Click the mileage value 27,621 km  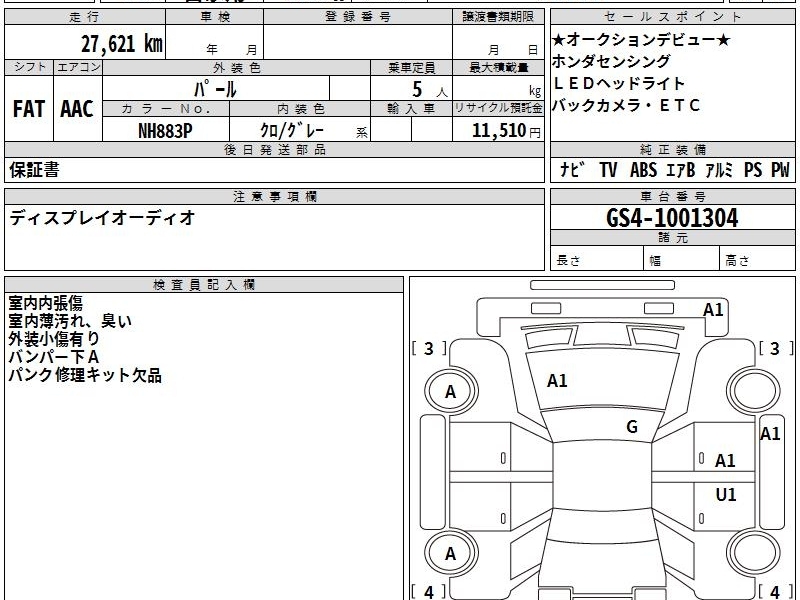tap(122, 44)
